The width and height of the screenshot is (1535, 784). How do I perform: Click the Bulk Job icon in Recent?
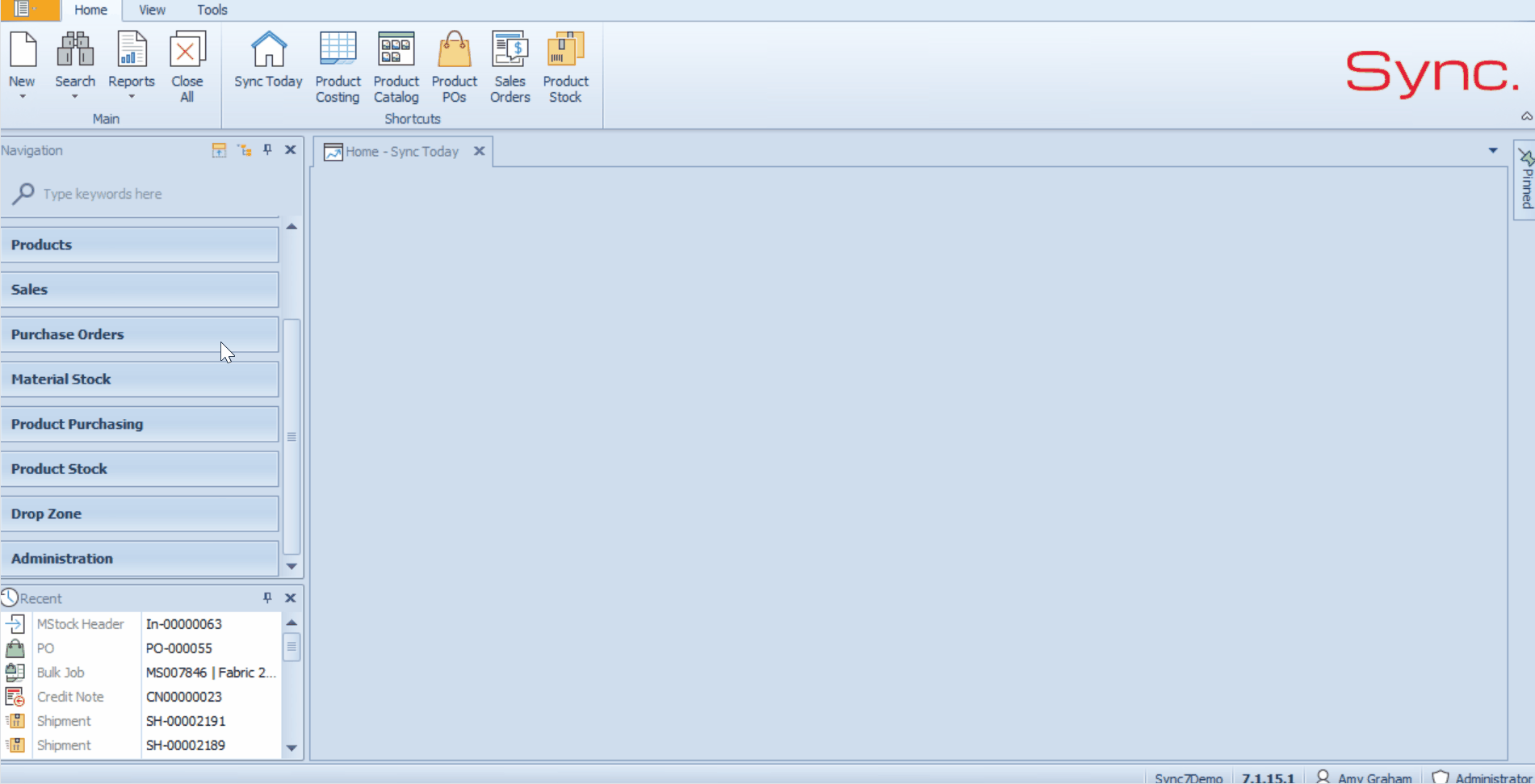click(15, 672)
